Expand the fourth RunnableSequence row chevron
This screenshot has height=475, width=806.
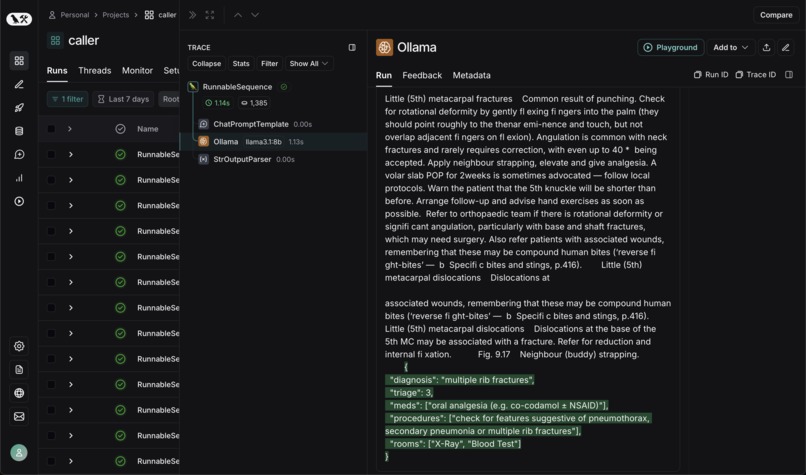(70, 231)
